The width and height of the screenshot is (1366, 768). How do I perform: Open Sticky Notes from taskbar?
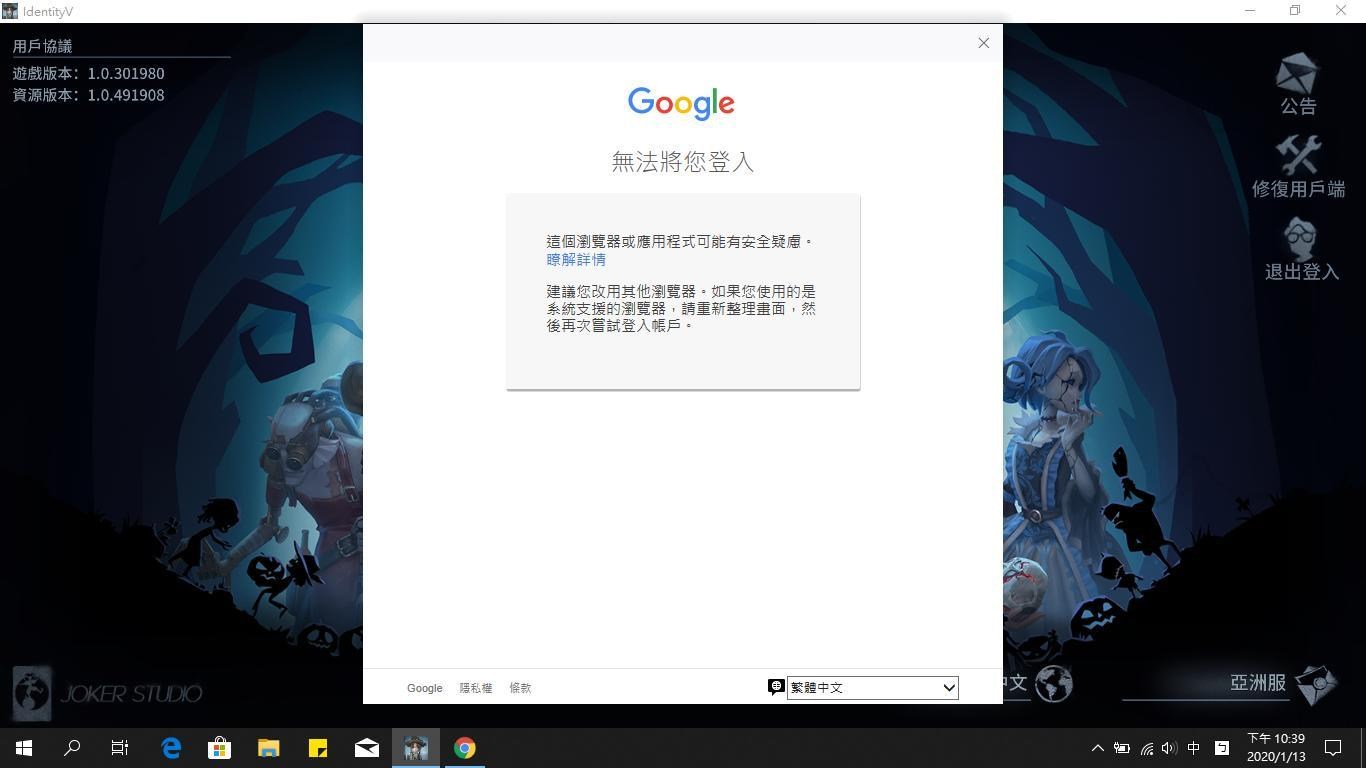tap(318, 748)
